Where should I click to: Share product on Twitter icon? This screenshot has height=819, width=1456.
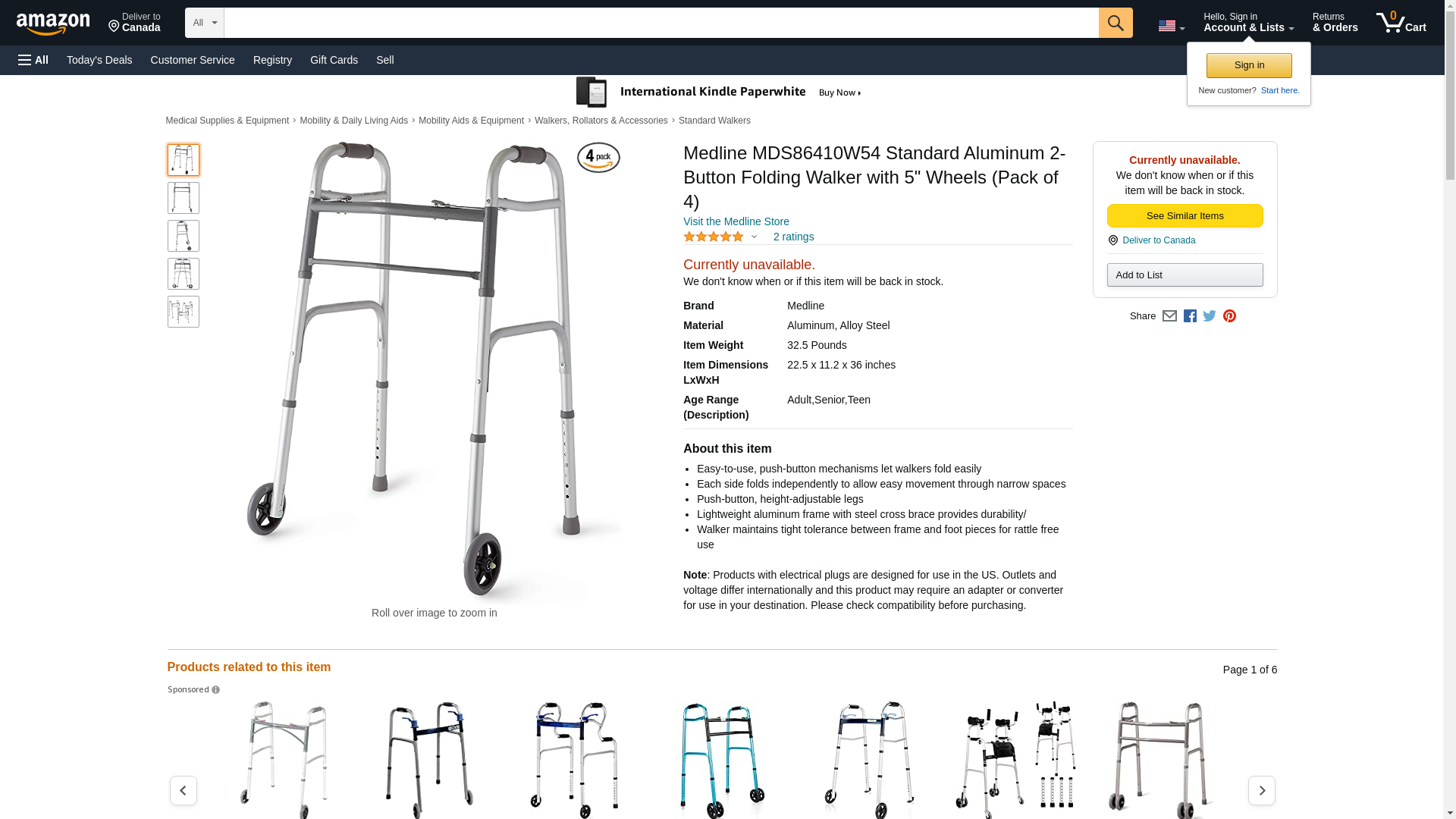click(1209, 316)
